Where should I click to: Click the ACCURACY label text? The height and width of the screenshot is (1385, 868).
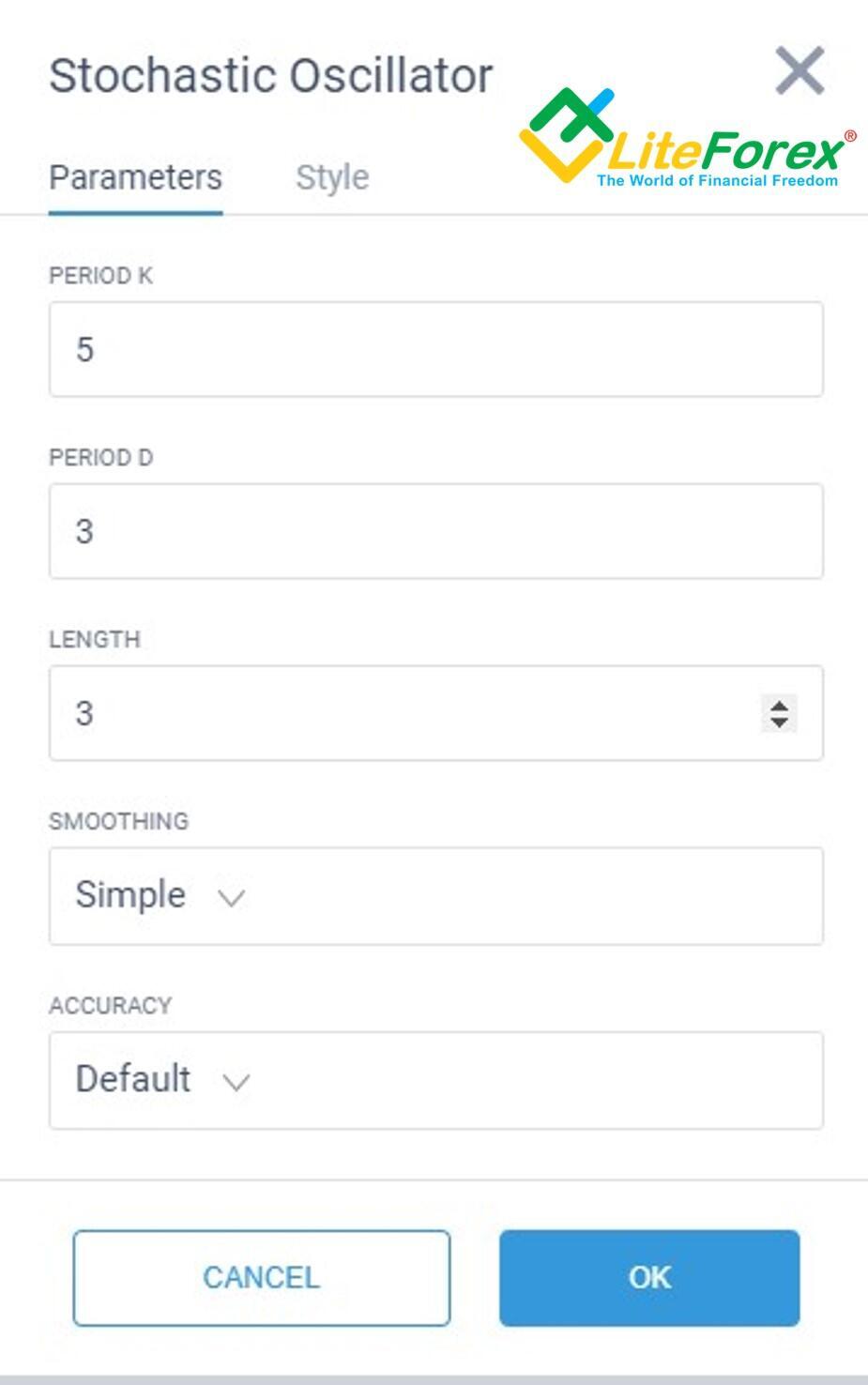coord(111,1006)
